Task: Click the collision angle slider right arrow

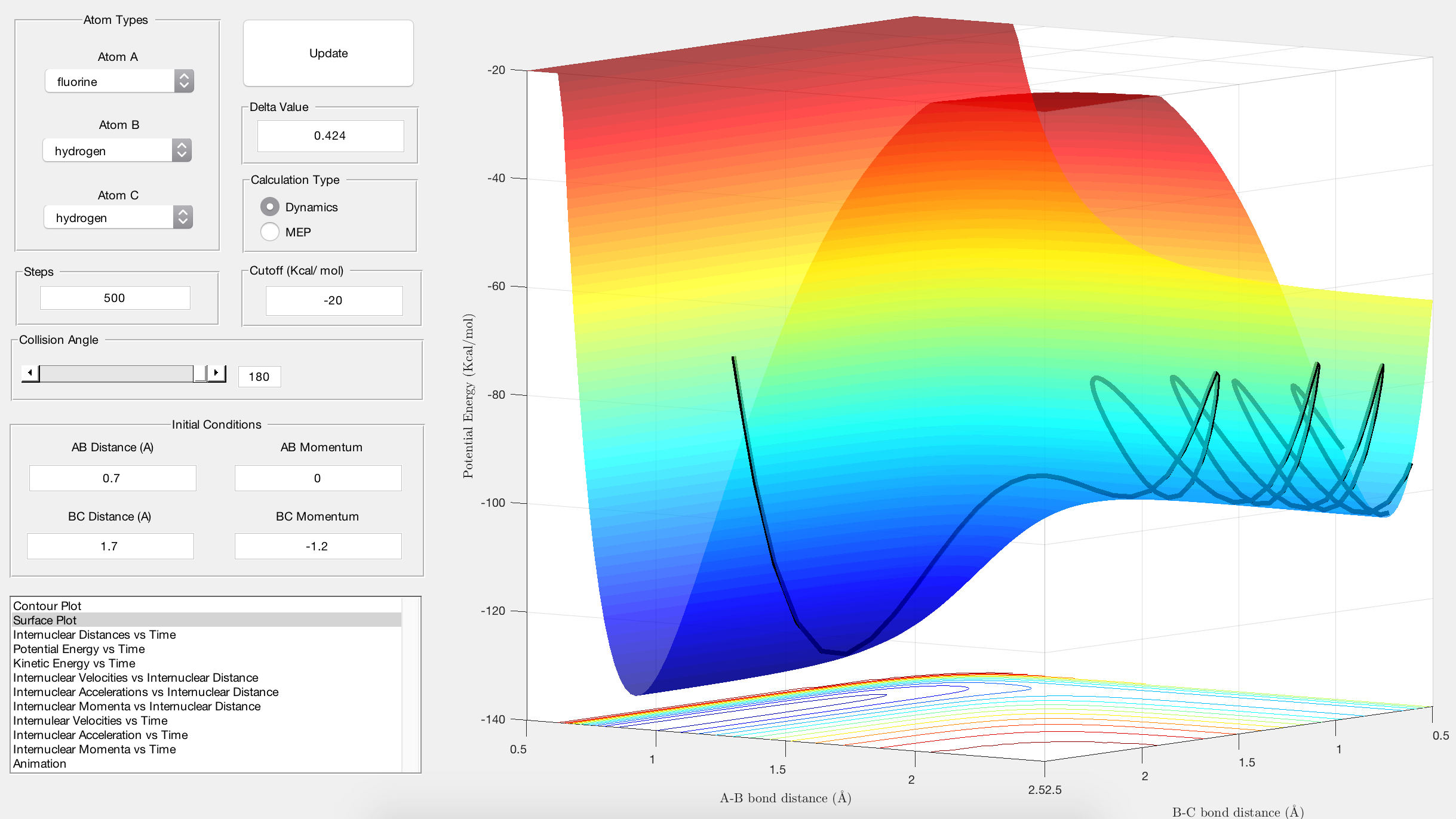Action: pos(216,373)
